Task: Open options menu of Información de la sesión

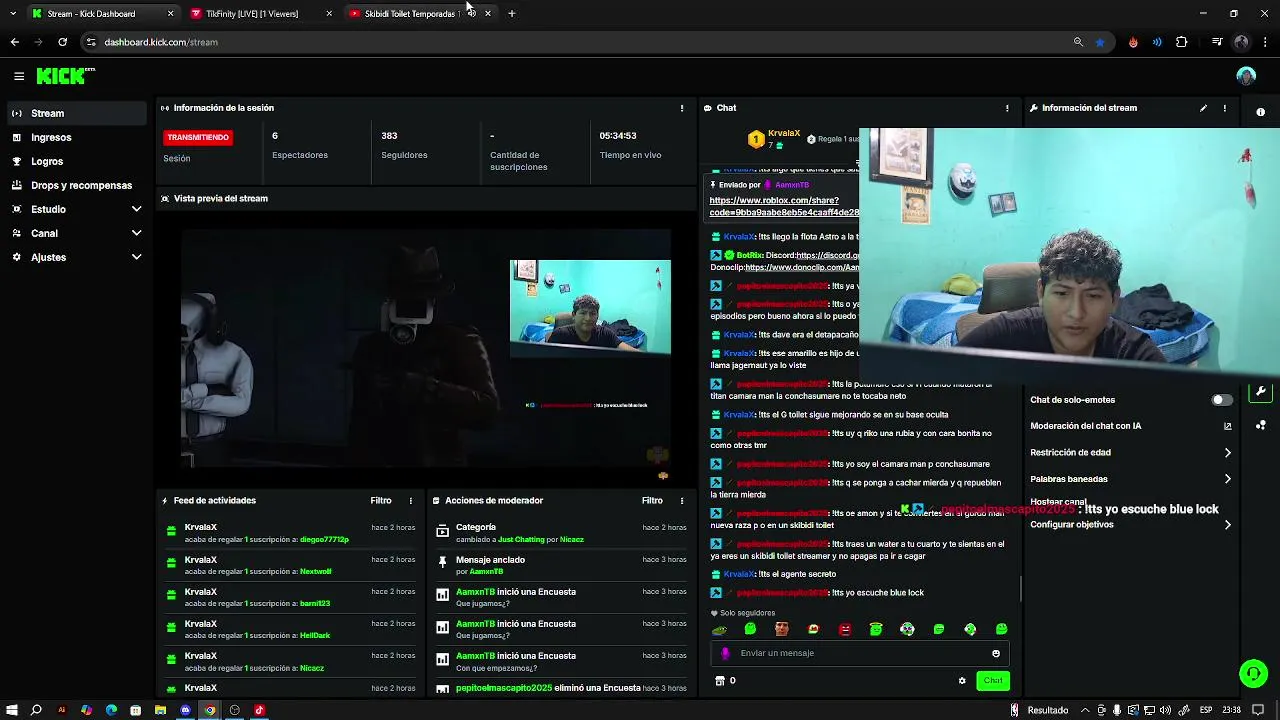Action: (x=682, y=108)
